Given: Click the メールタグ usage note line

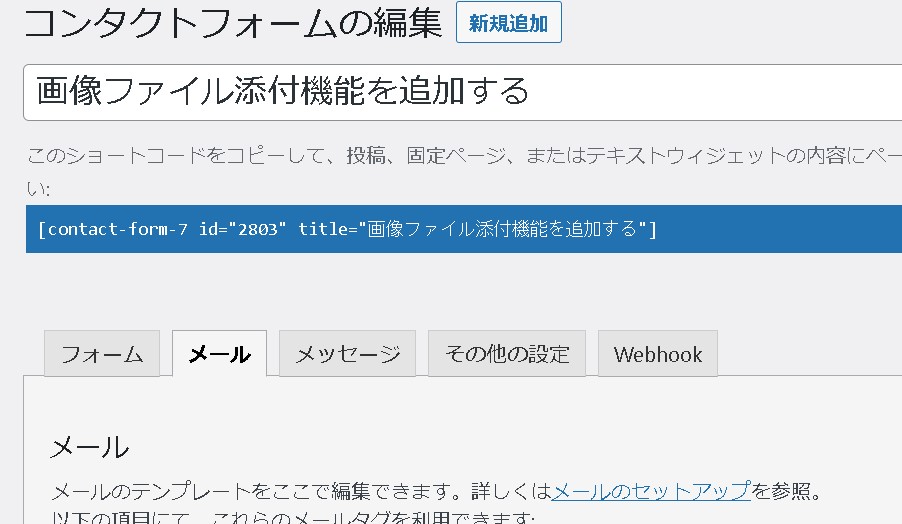Looking at the screenshot, I should [x=292, y=518].
